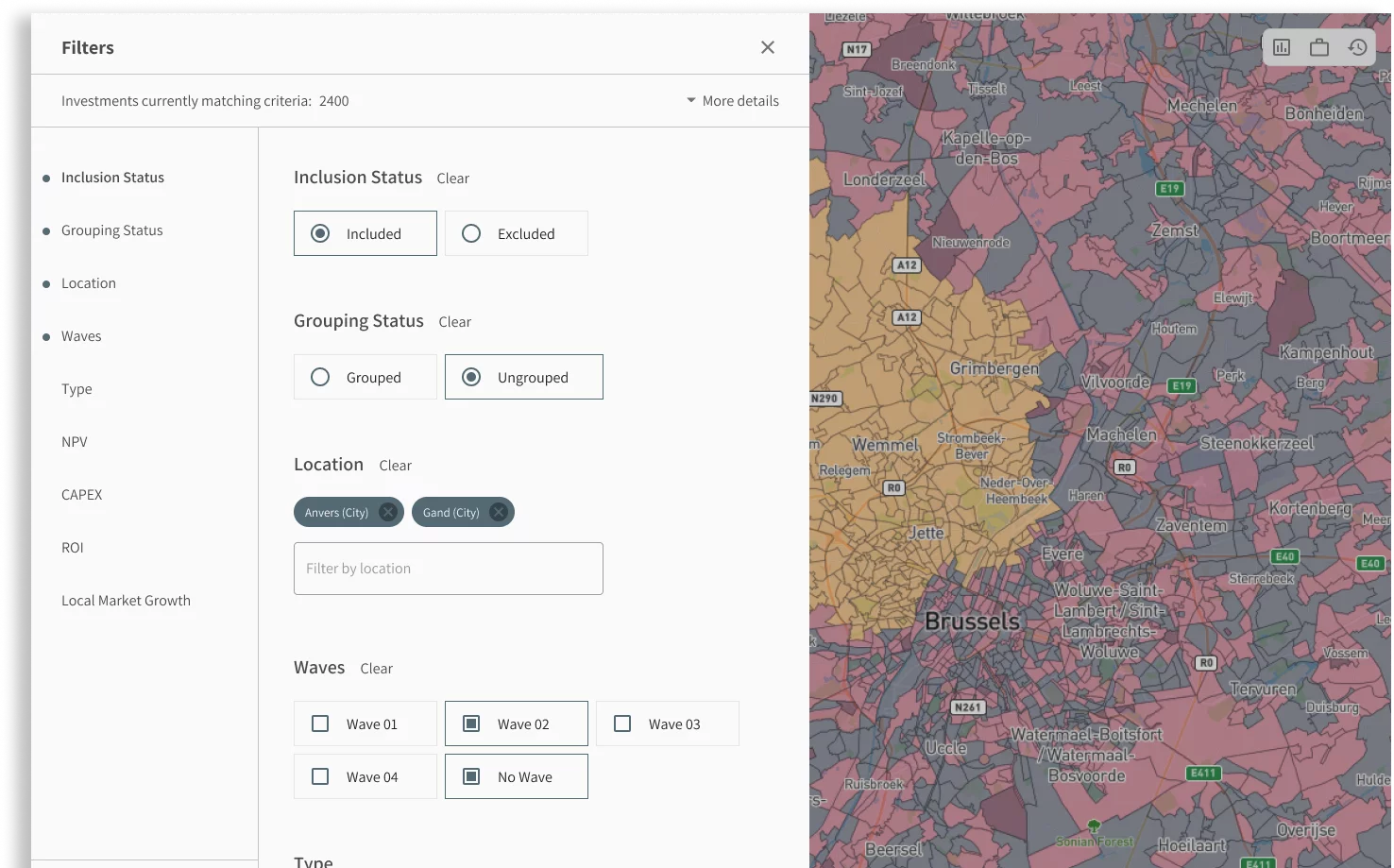Go to Local Market Growth section

point(126,601)
